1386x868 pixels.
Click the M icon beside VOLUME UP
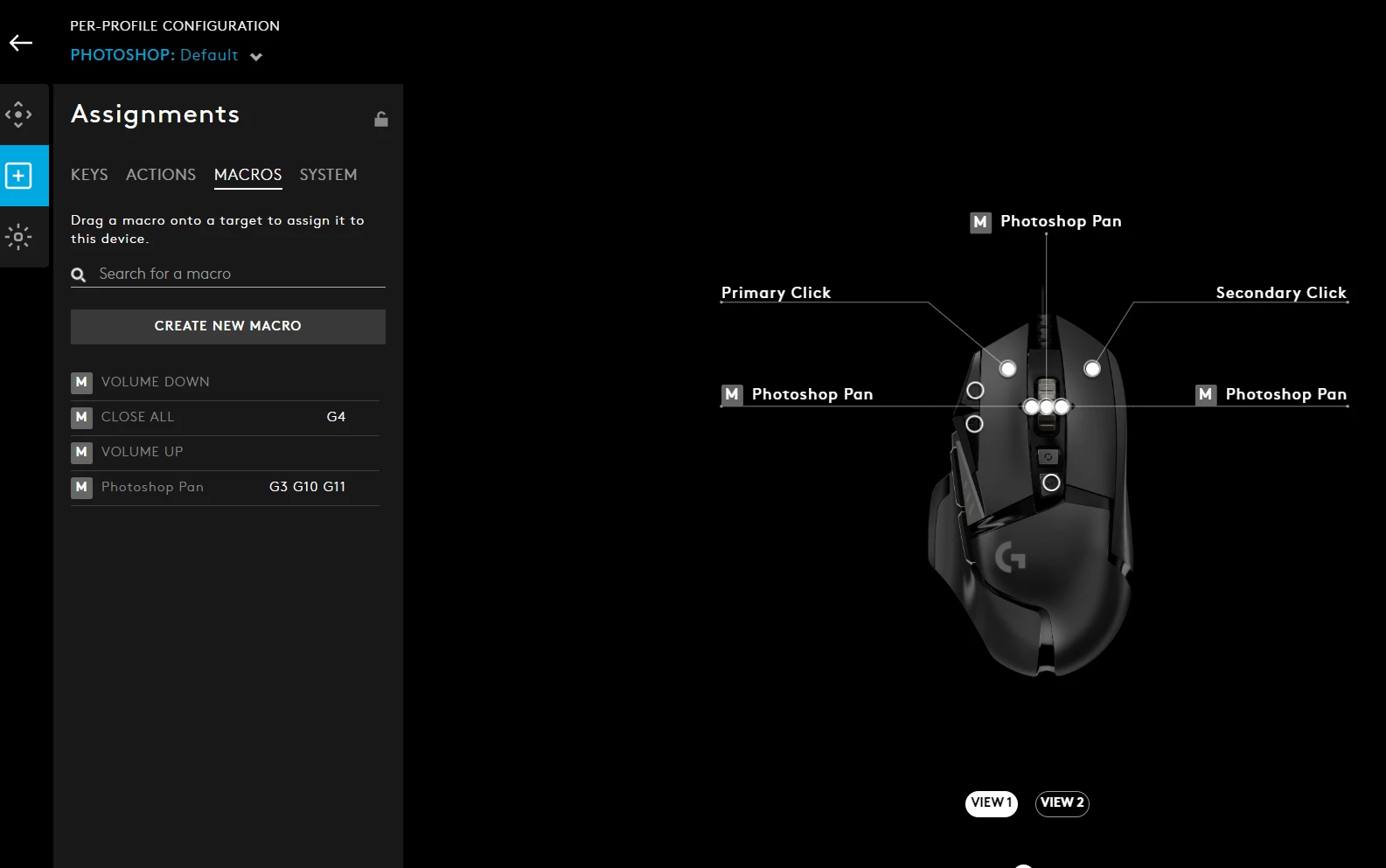(x=81, y=452)
